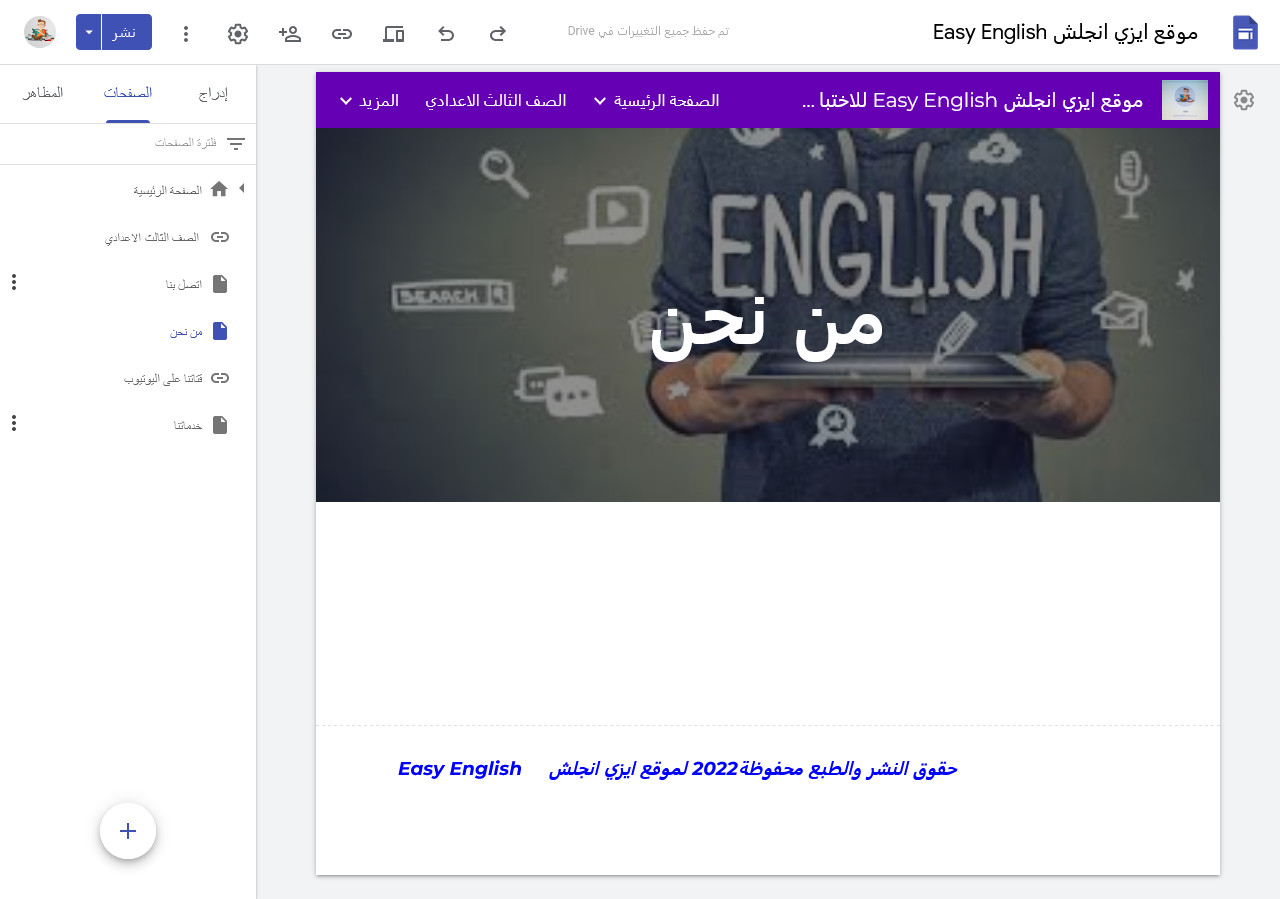Open الصفحة الرئيسية navigation menu item
This screenshot has height=899, width=1280.
666,100
